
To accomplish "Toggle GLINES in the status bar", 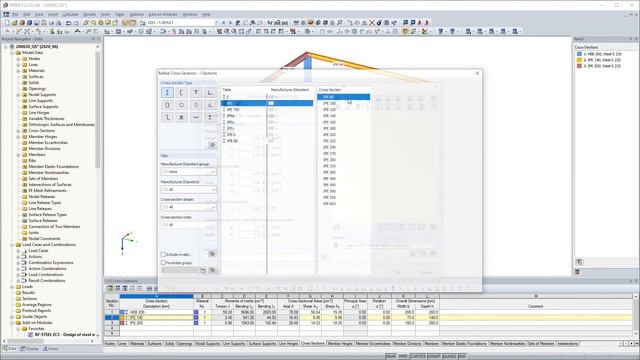I will 449,356.
